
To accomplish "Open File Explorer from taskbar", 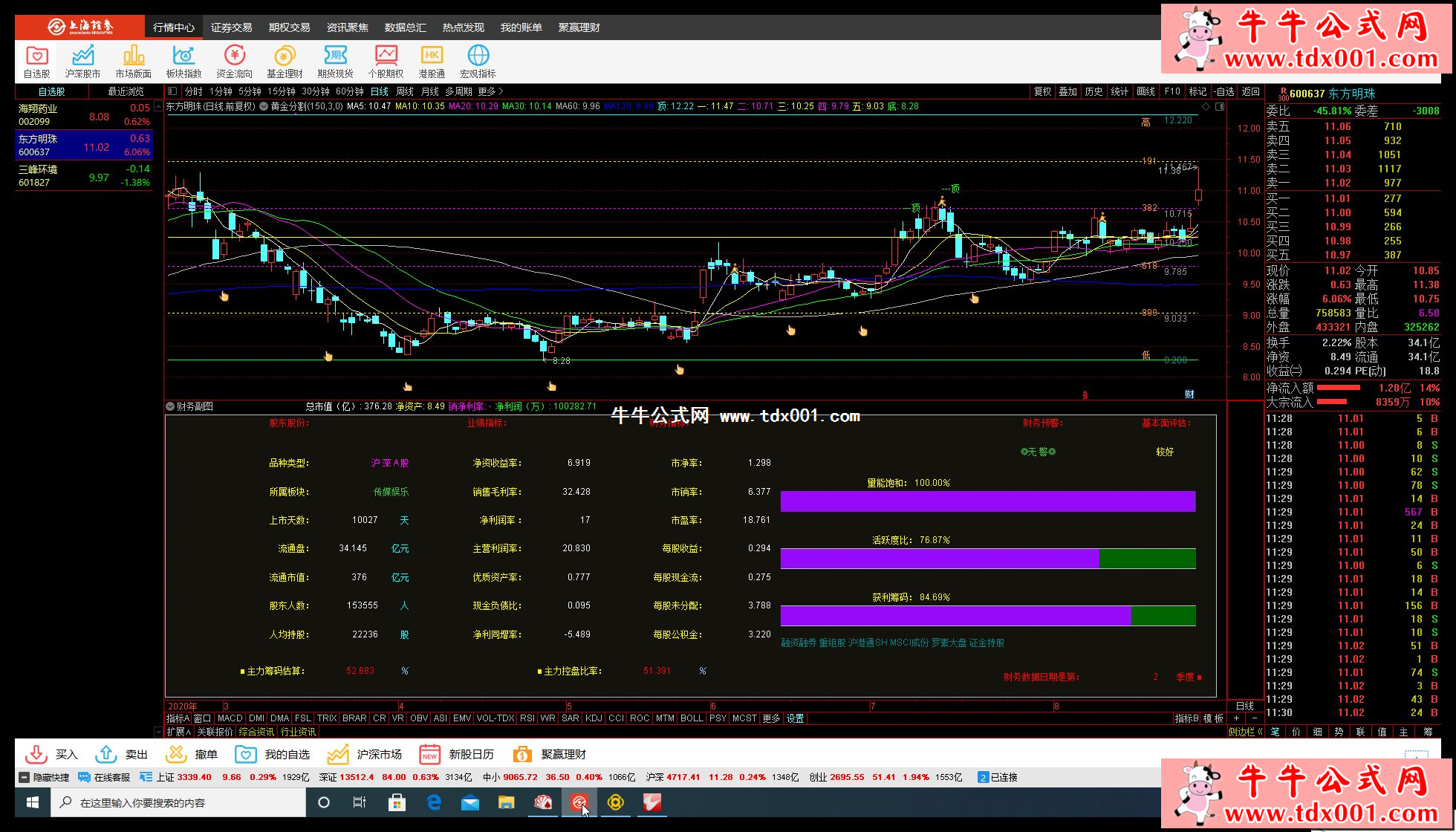I will 507,802.
